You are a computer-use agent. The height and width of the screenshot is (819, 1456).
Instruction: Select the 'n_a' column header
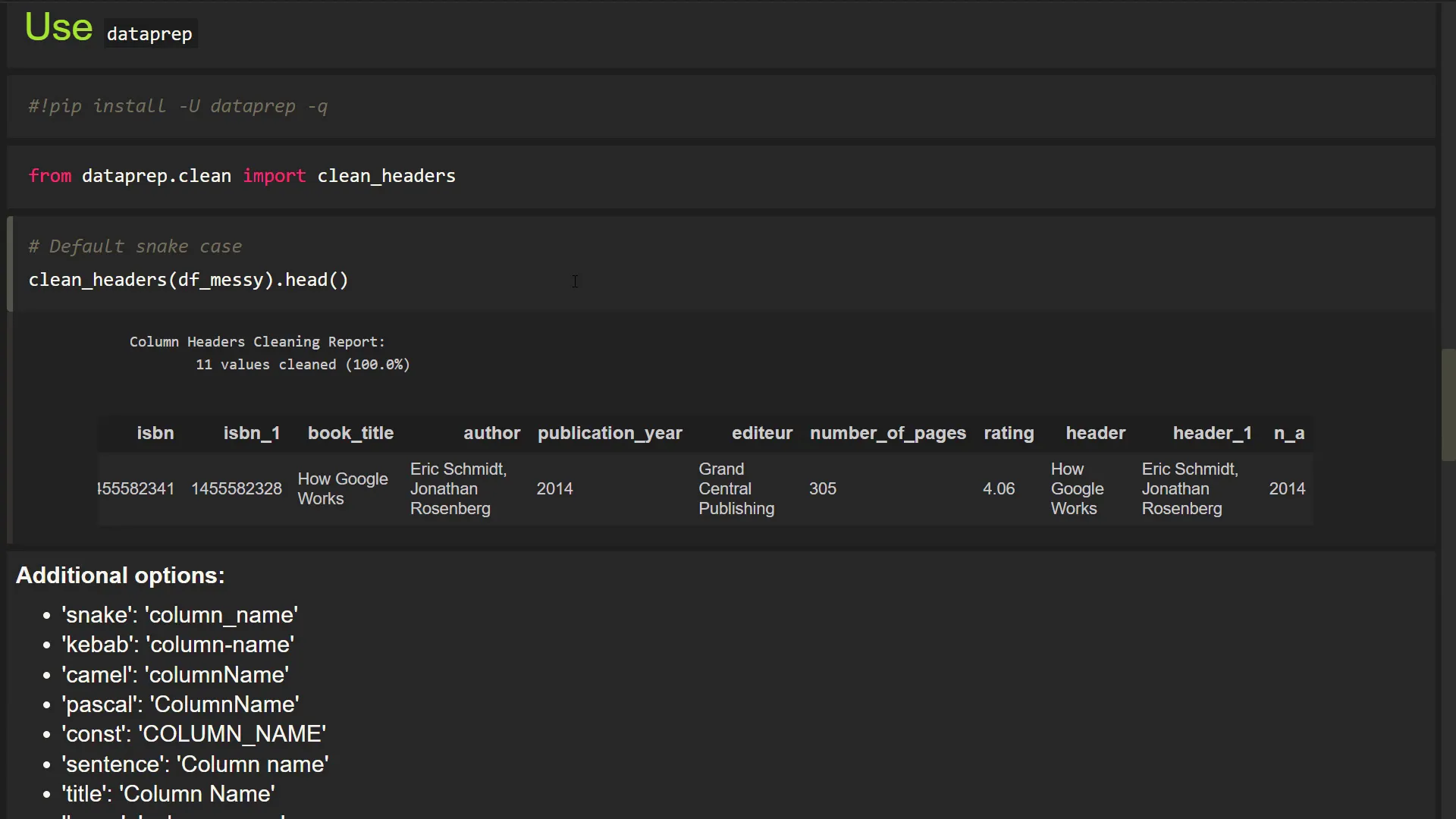[1290, 433]
